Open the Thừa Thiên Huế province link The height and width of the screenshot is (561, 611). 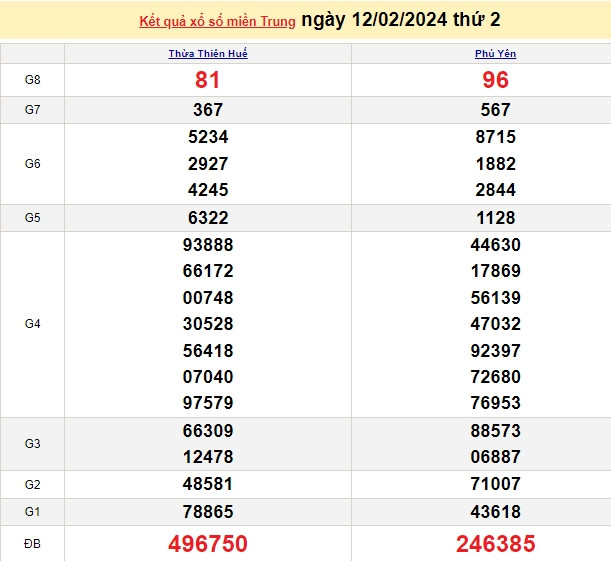tap(208, 54)
